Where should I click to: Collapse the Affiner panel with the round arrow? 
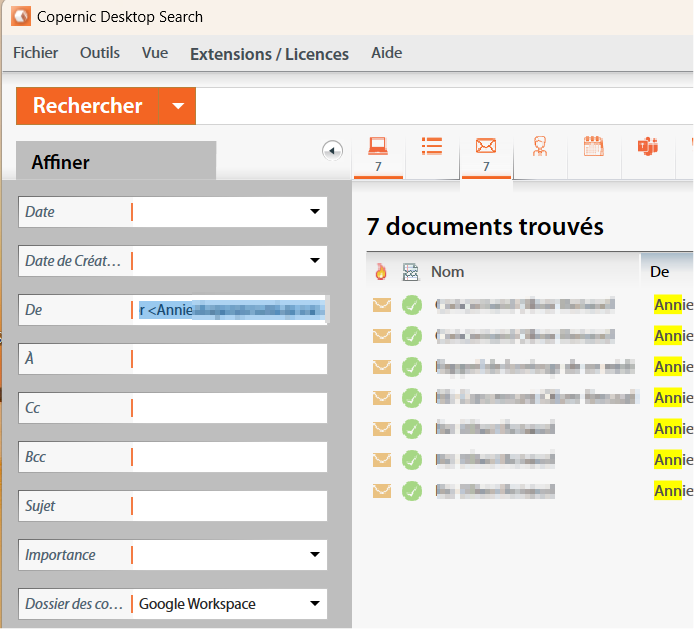tap(333, 150)
